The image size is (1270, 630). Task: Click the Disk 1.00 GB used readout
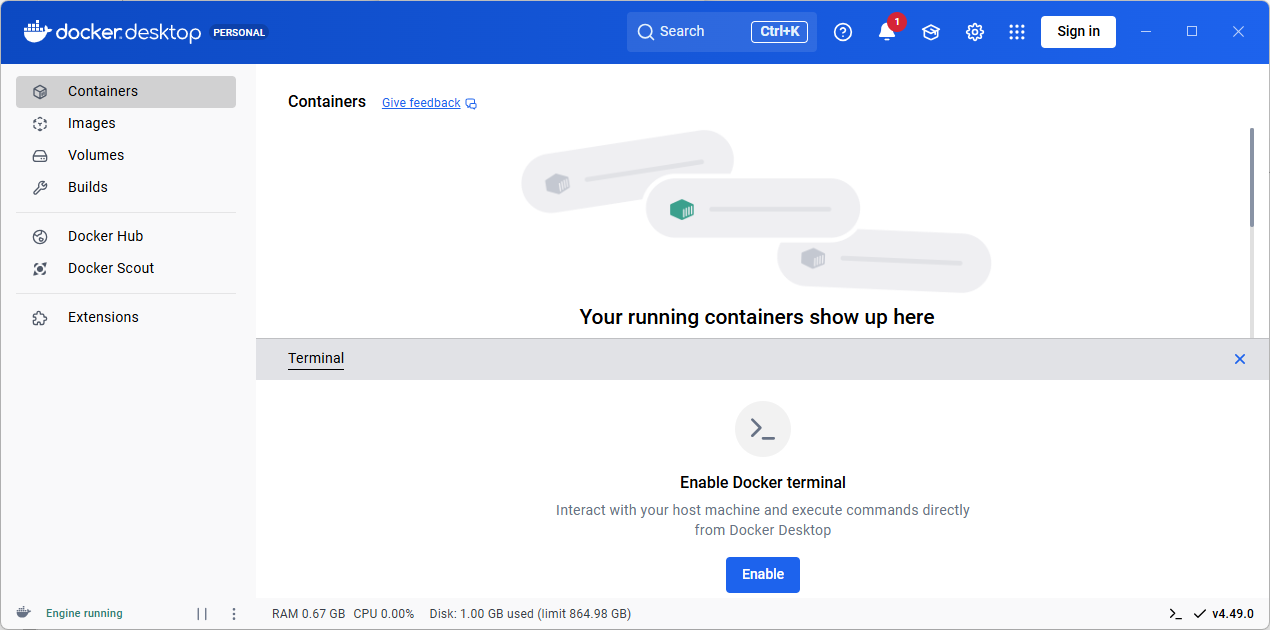point(530,614)
